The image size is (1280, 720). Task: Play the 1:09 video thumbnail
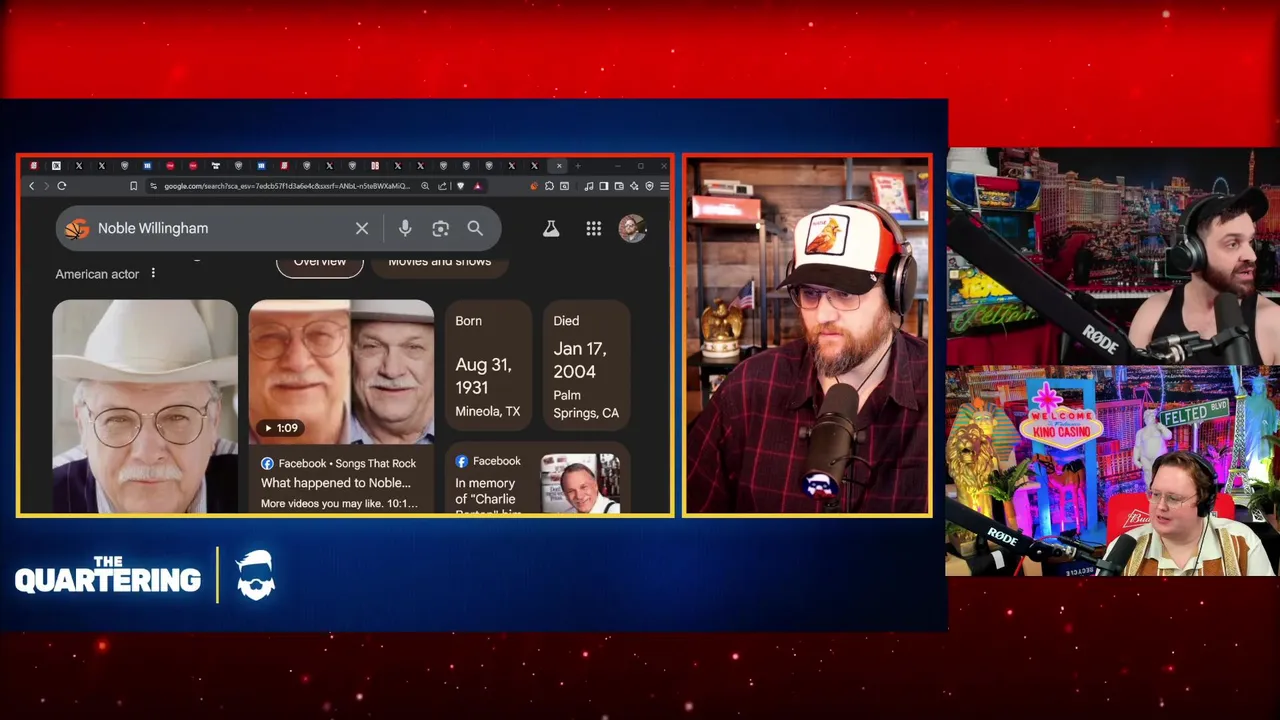341,372
